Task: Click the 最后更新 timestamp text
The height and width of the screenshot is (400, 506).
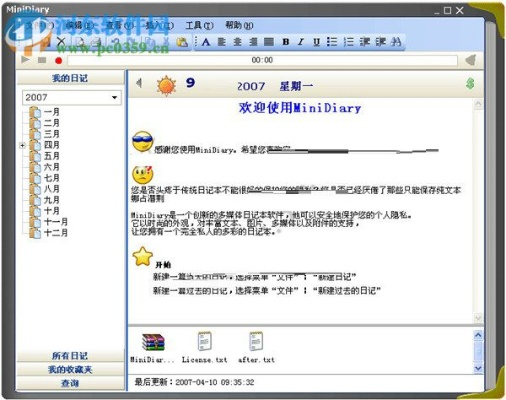Action: click(194, 382)
